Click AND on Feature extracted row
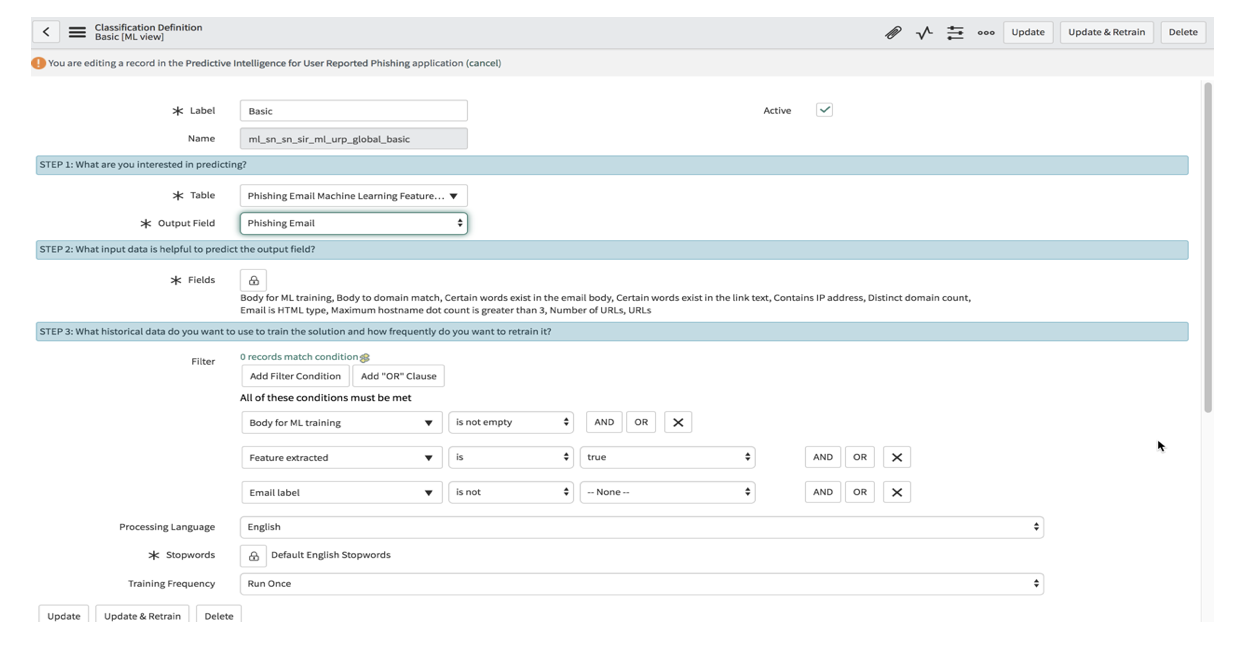Screen dimensions: 1255x662 (823, 458)
